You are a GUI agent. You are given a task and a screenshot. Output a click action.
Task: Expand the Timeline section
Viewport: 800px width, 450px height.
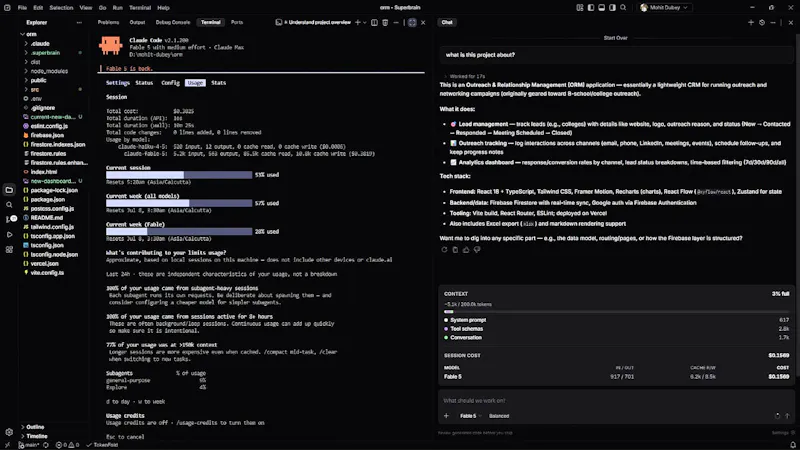37,436
